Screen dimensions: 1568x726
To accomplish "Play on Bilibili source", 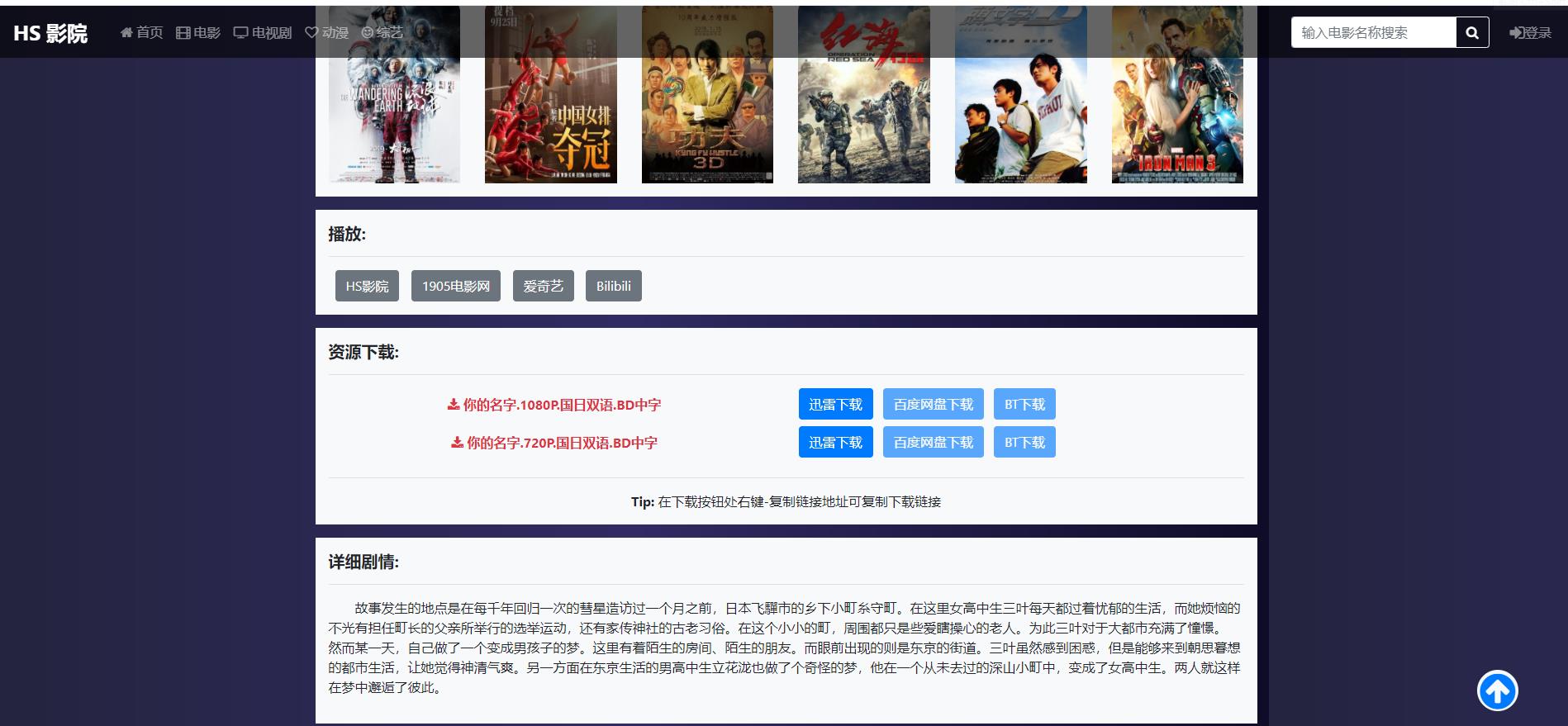I will (x=614, y=286).
